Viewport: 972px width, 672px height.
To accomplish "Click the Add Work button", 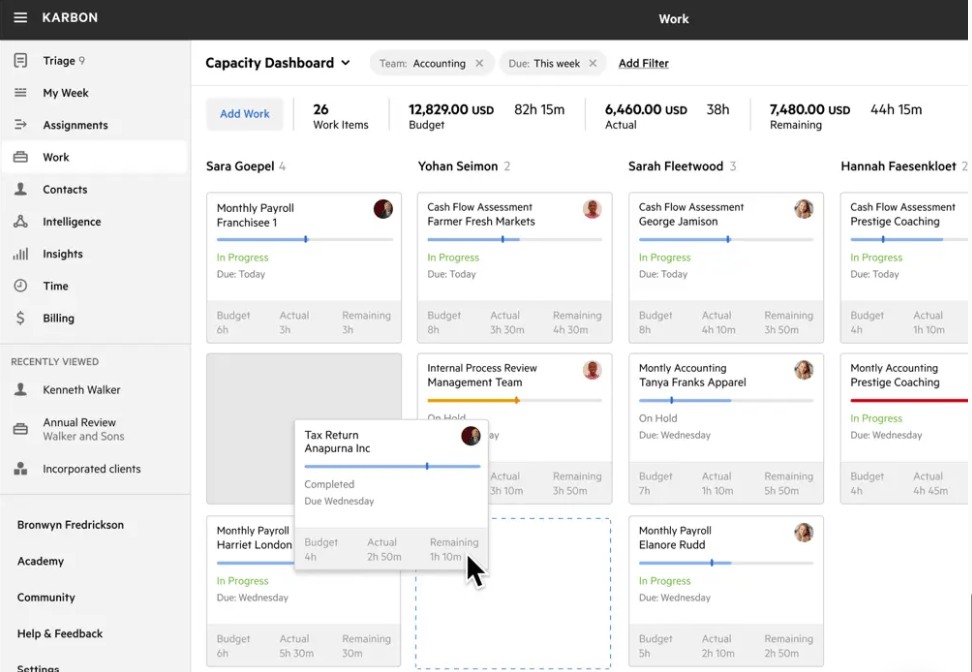I will coord(244,114).
